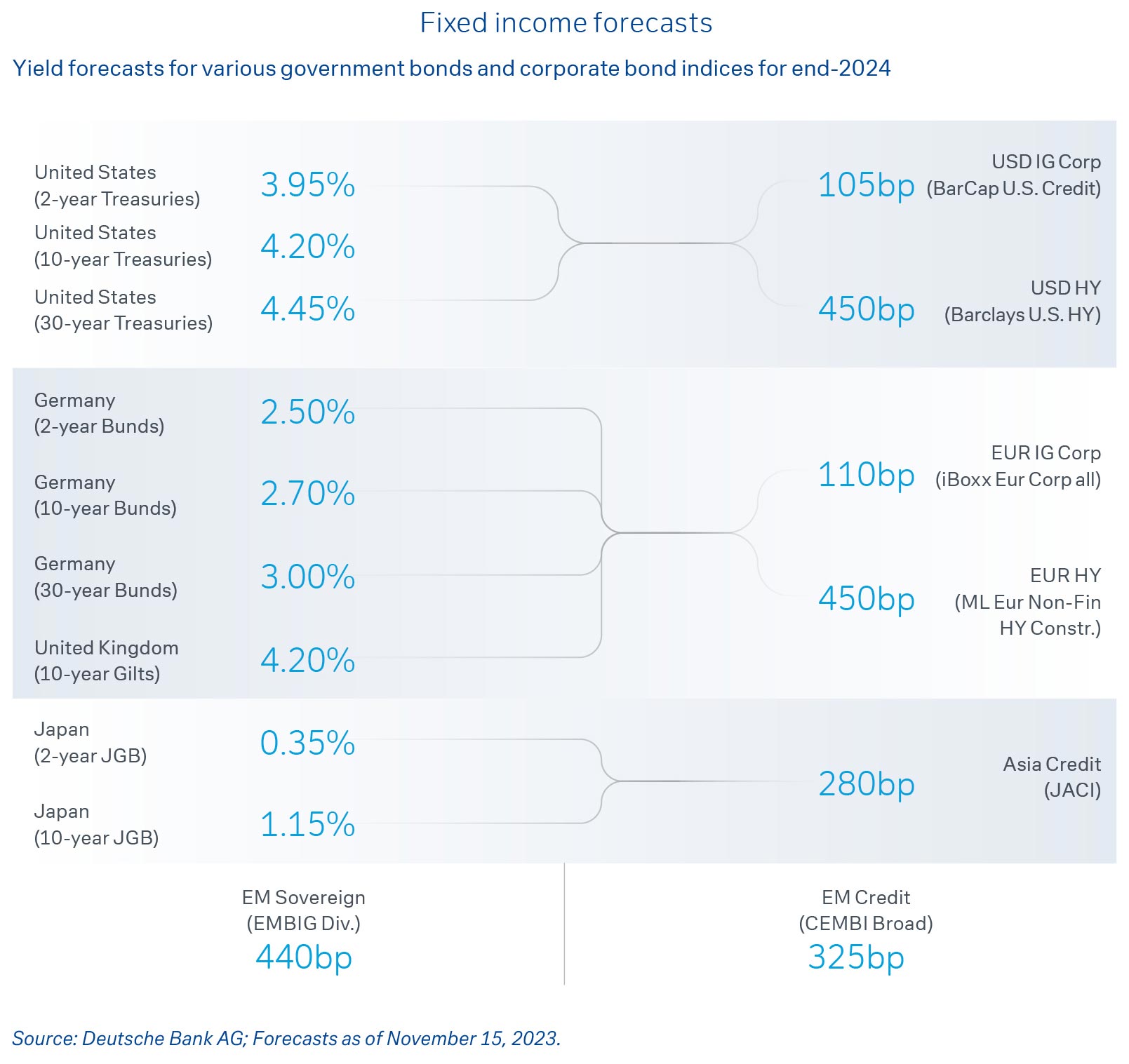Select the Germany (2-year Bunds) label
1129x1064 pixels.
[x=99, y=413]
